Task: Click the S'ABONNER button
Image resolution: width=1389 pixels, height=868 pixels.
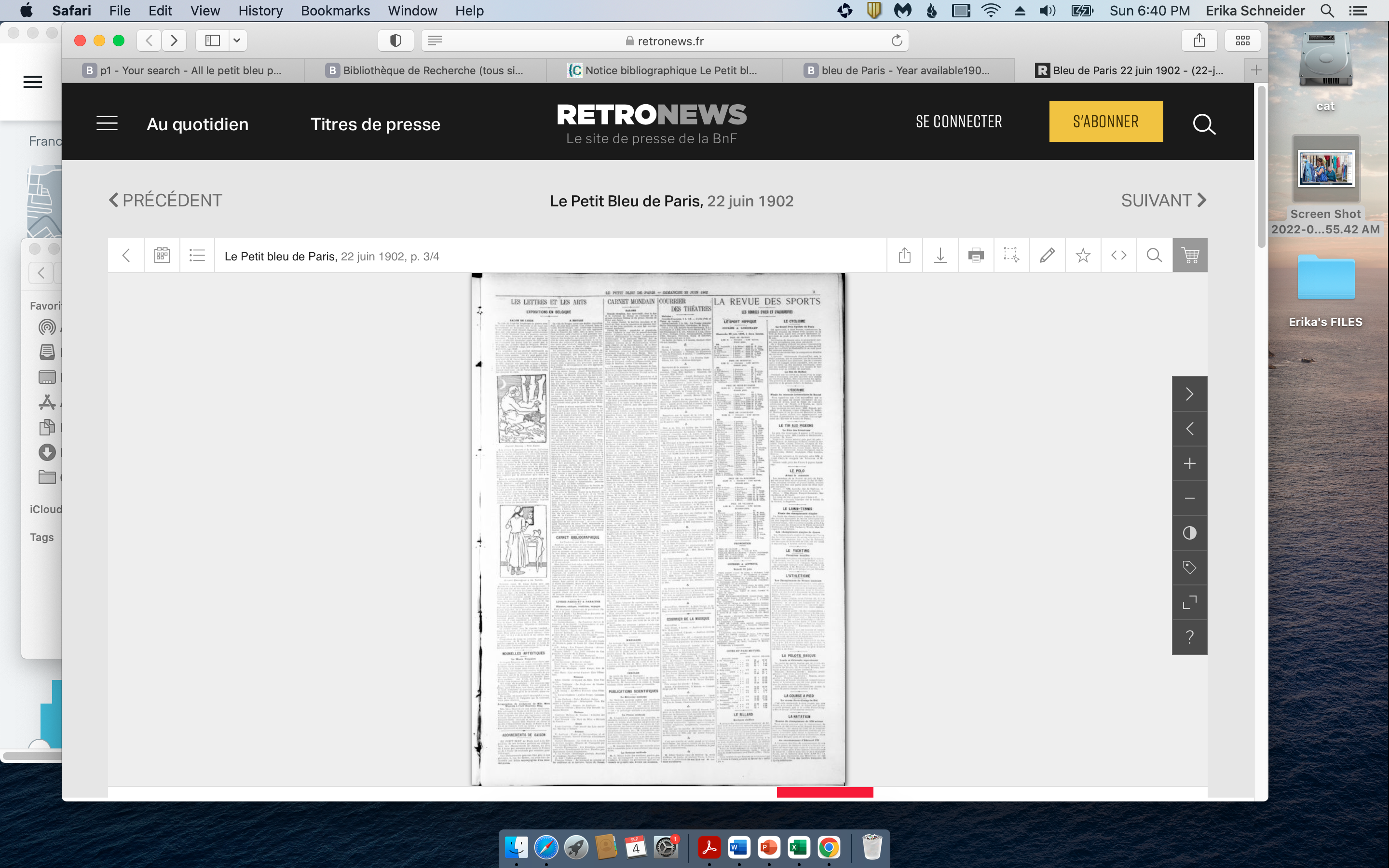Action: pos(1106,122)
